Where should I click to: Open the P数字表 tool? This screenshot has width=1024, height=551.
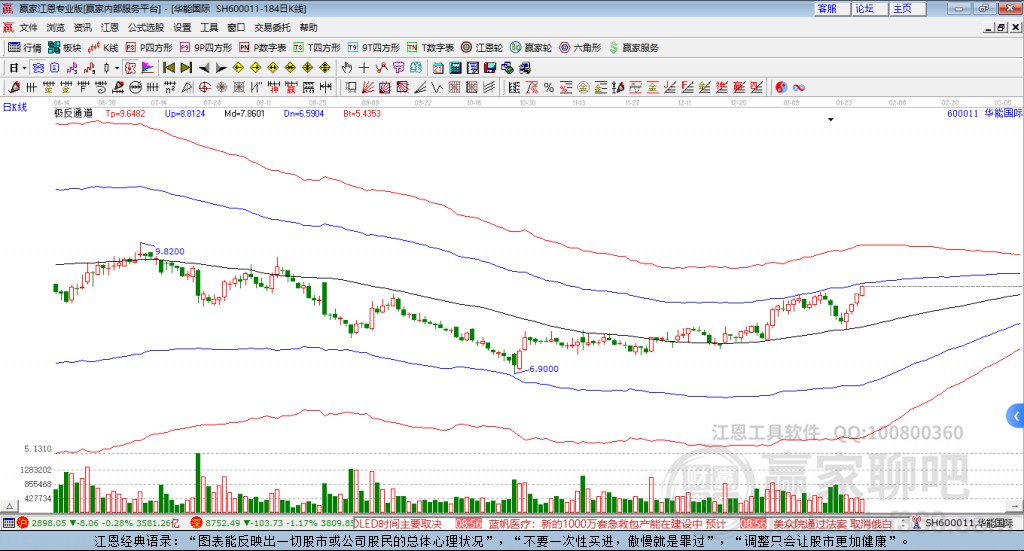pyautogui.click(x=263, y=48)
